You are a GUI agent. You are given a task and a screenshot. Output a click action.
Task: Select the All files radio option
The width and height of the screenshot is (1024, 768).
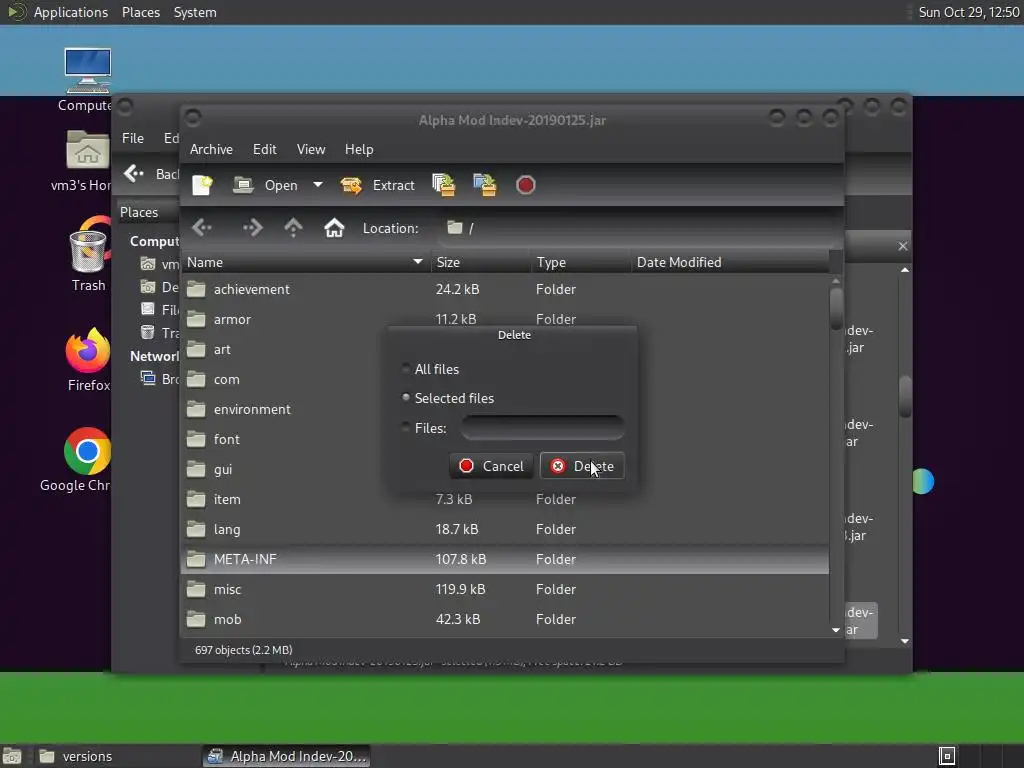406,369
